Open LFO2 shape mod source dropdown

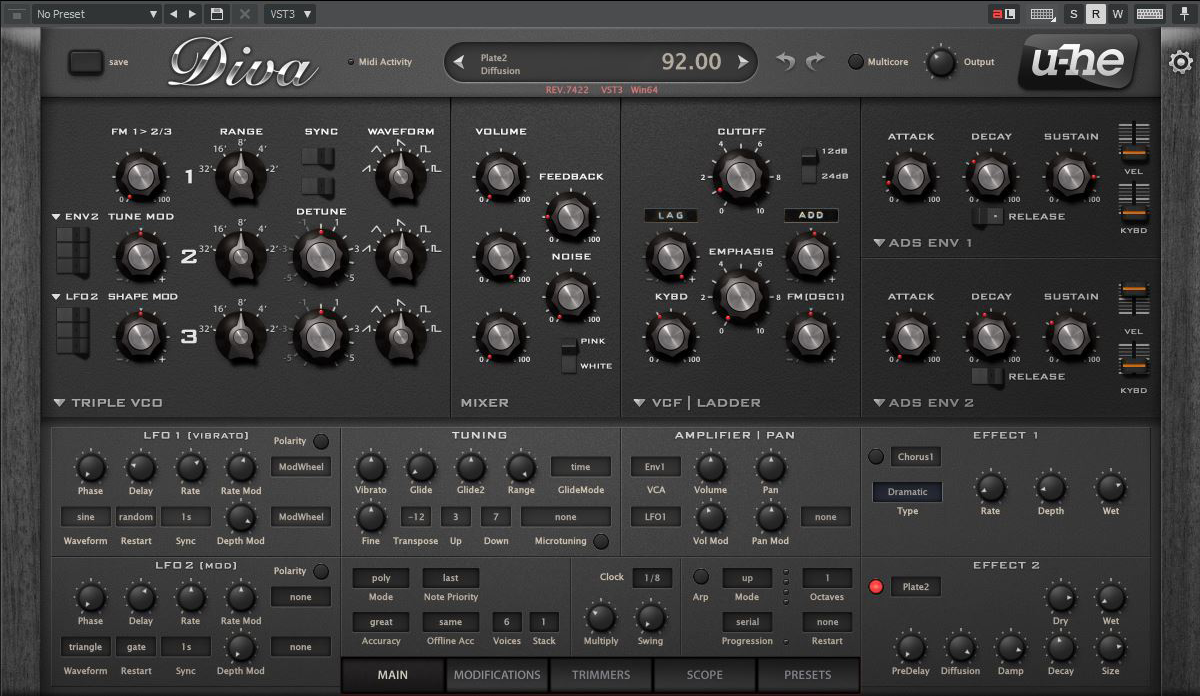[76, 297]
